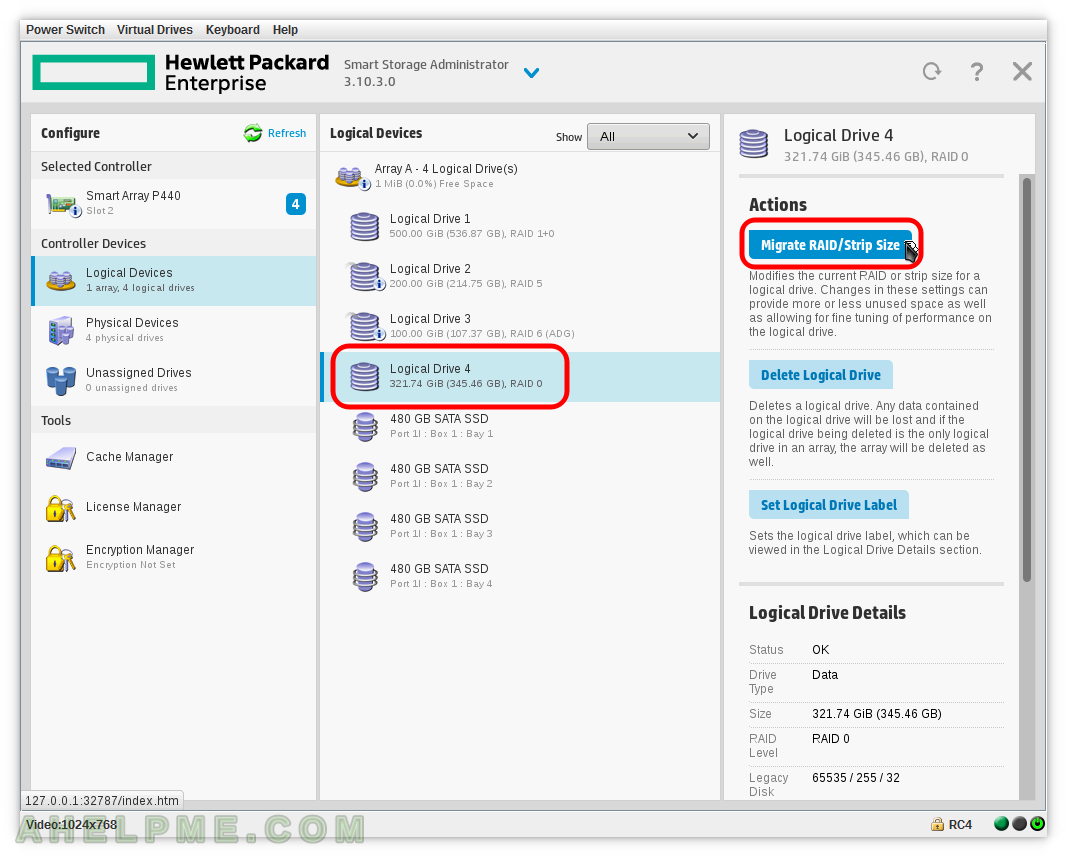
Task: Click the RC4 lock icon in status bar
Action: pos(938,825)
